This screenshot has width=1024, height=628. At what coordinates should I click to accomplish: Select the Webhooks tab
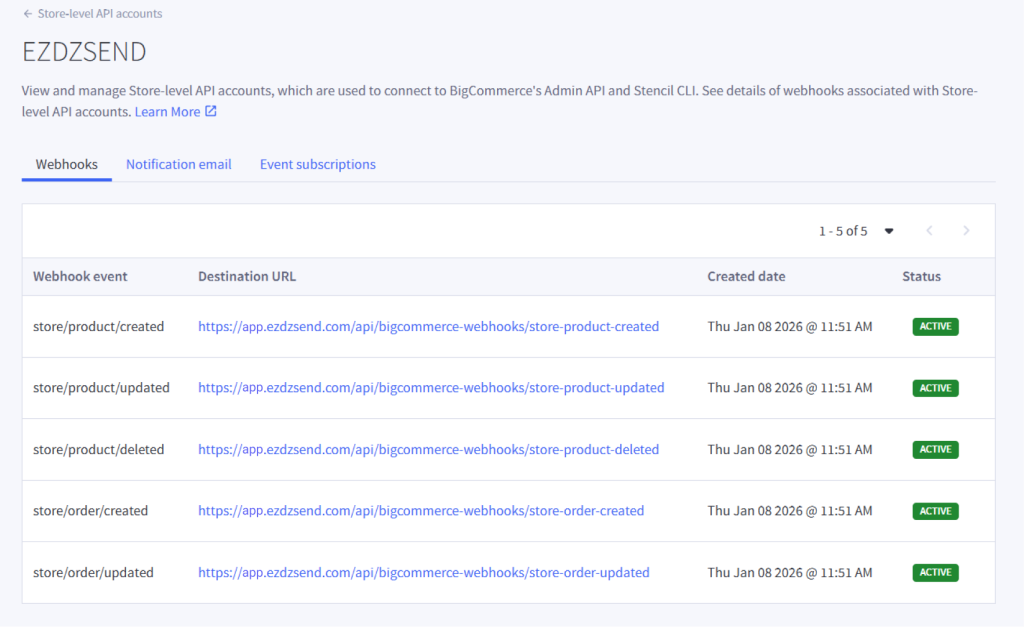[x=67, y=164]
